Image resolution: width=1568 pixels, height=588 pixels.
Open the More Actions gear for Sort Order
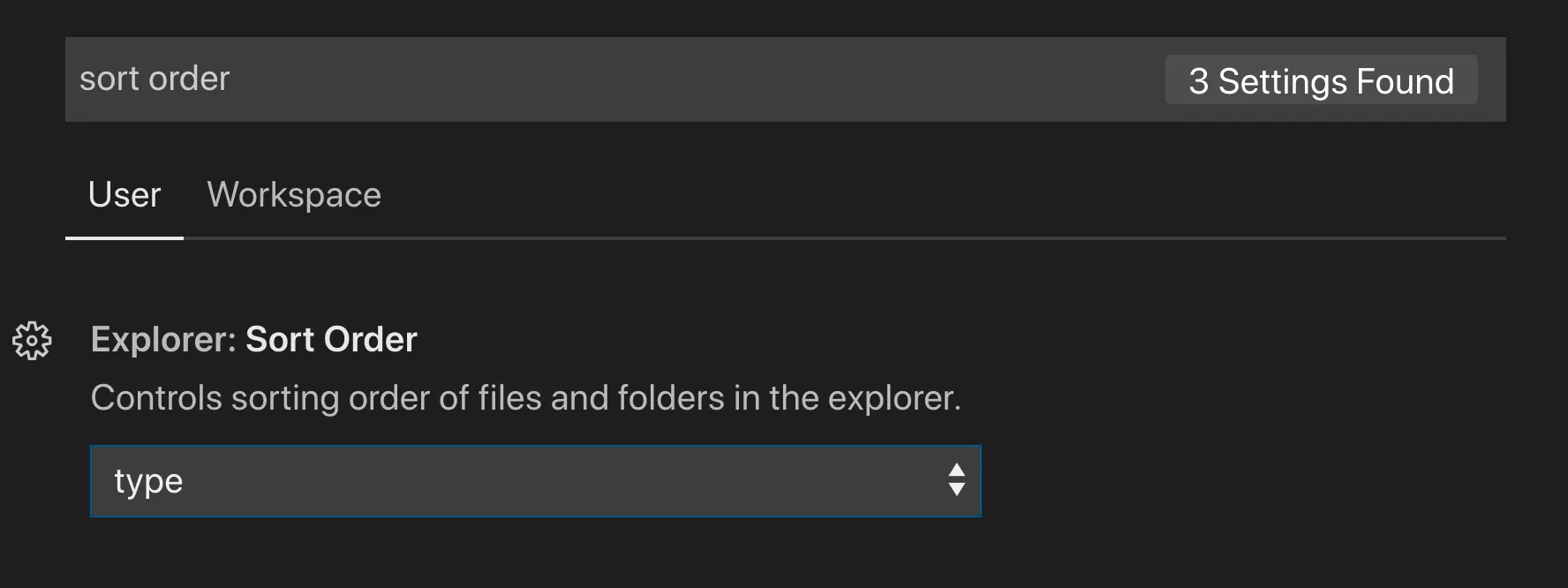click(x=33, y=341)
